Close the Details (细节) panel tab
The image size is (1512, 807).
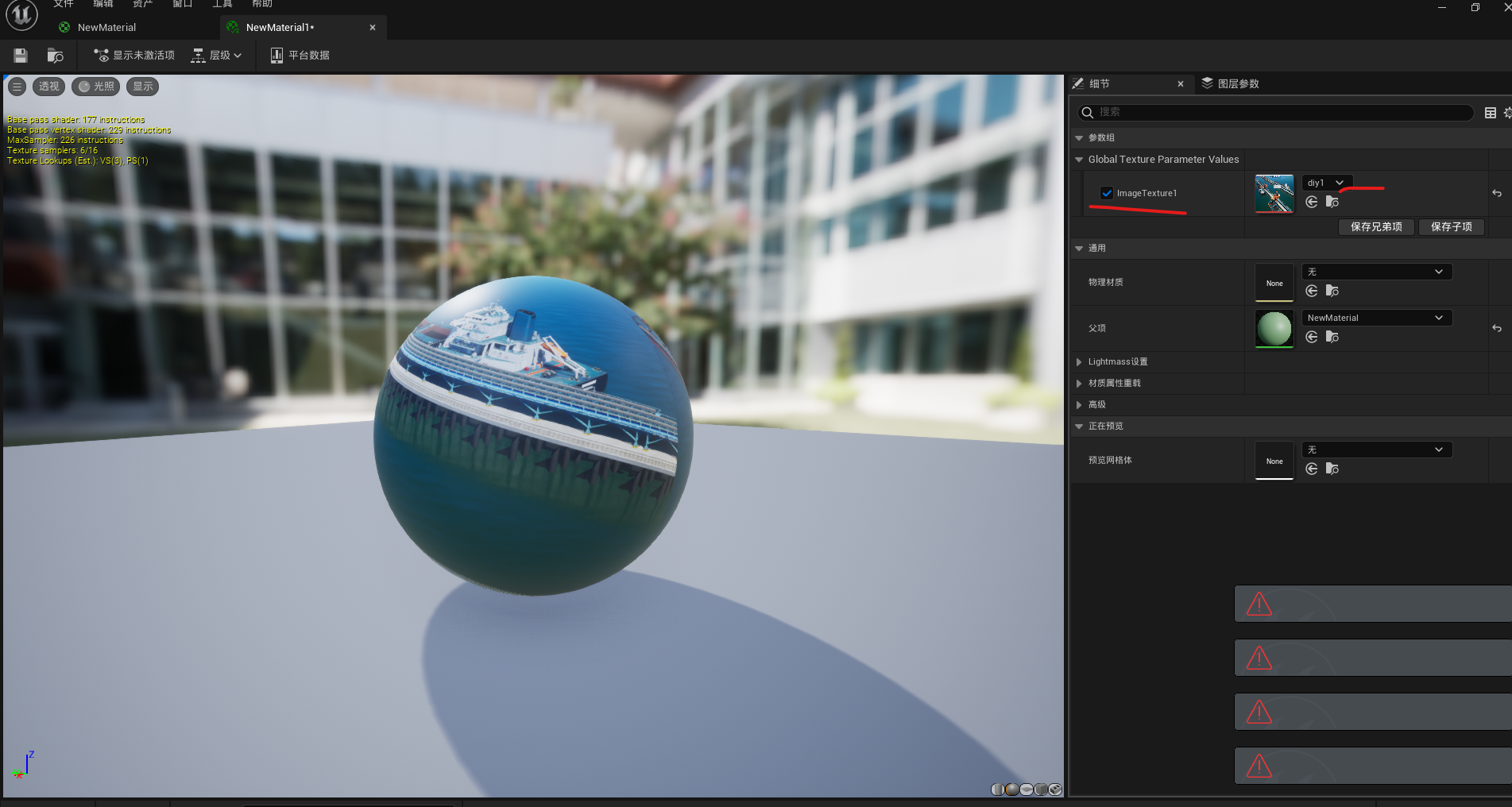tap(1181, 83)
